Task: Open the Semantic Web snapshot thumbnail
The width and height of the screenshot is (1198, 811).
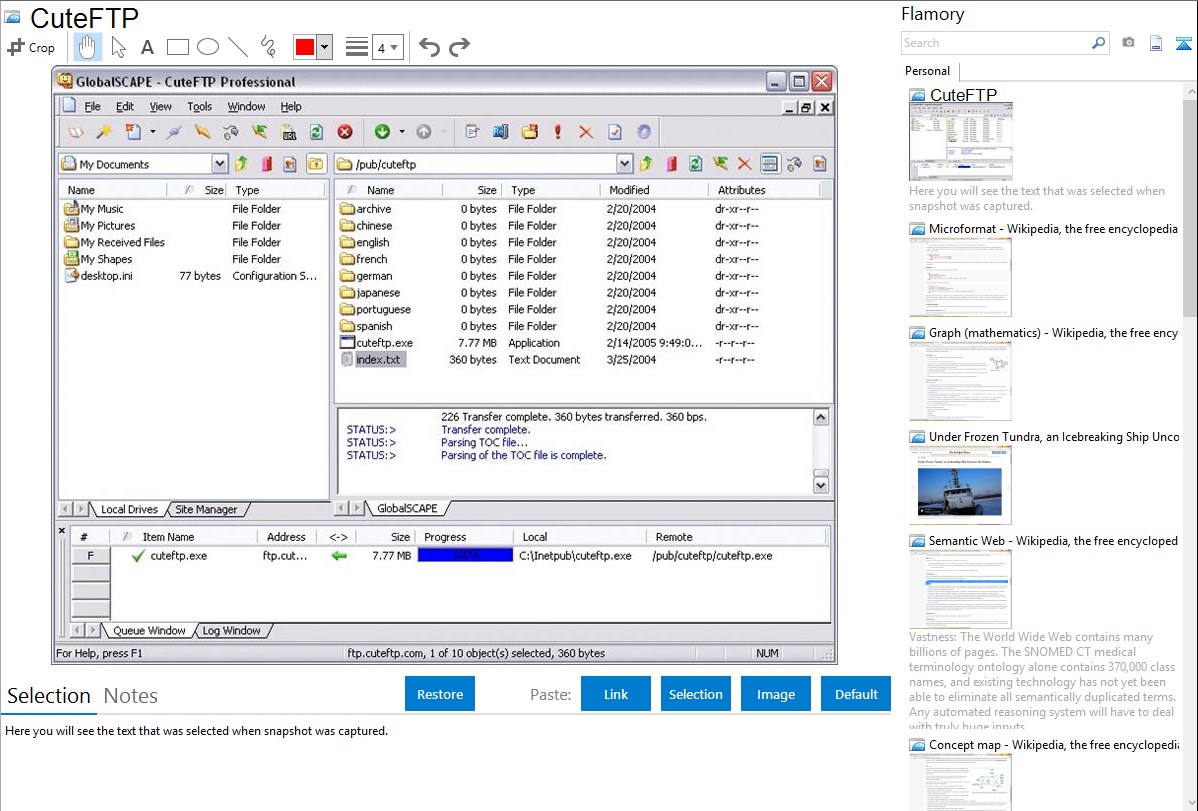Action: click(960, 588)
